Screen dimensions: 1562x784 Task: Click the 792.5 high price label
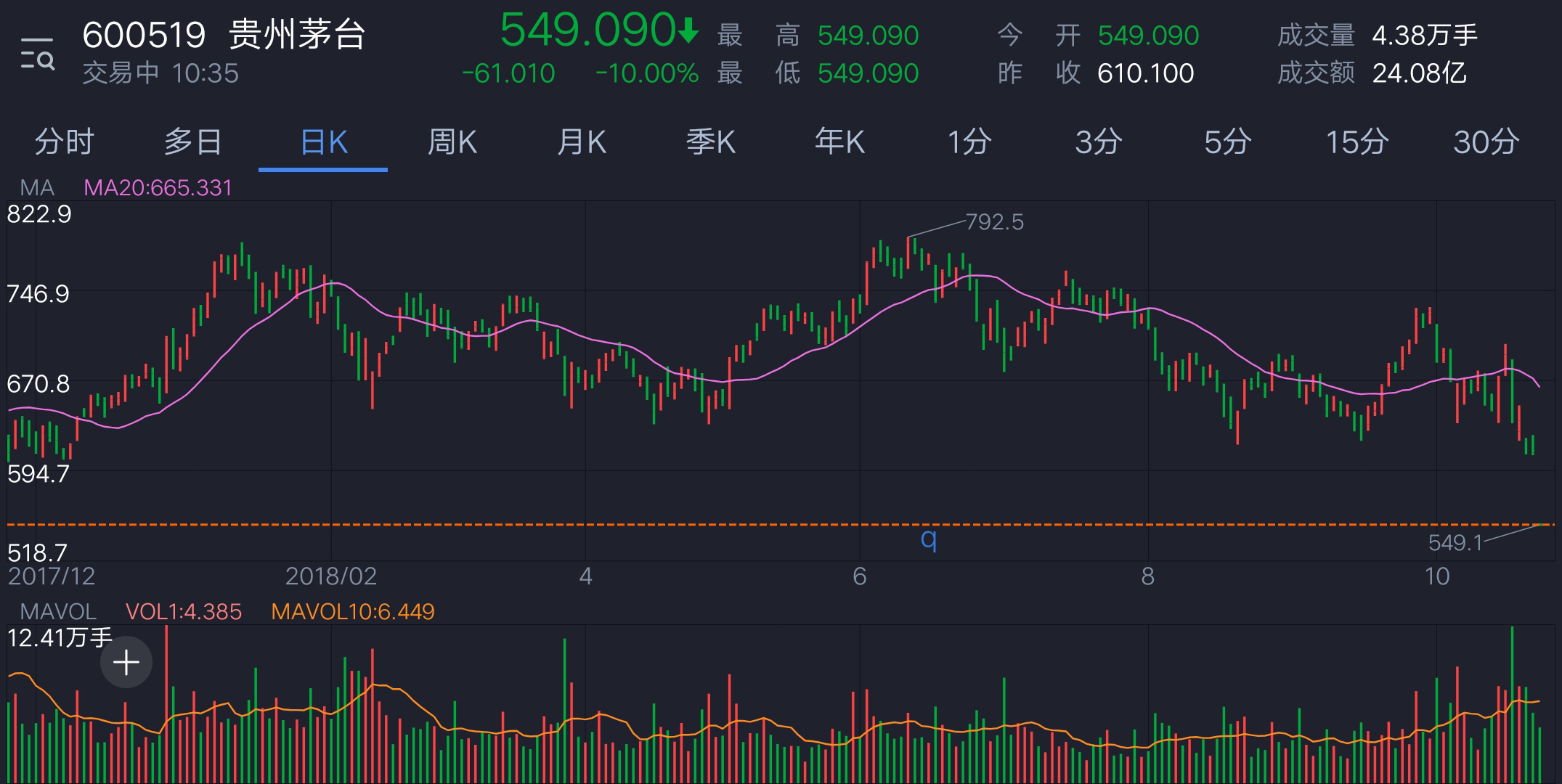pyautogui.click(x=994, y=221)
